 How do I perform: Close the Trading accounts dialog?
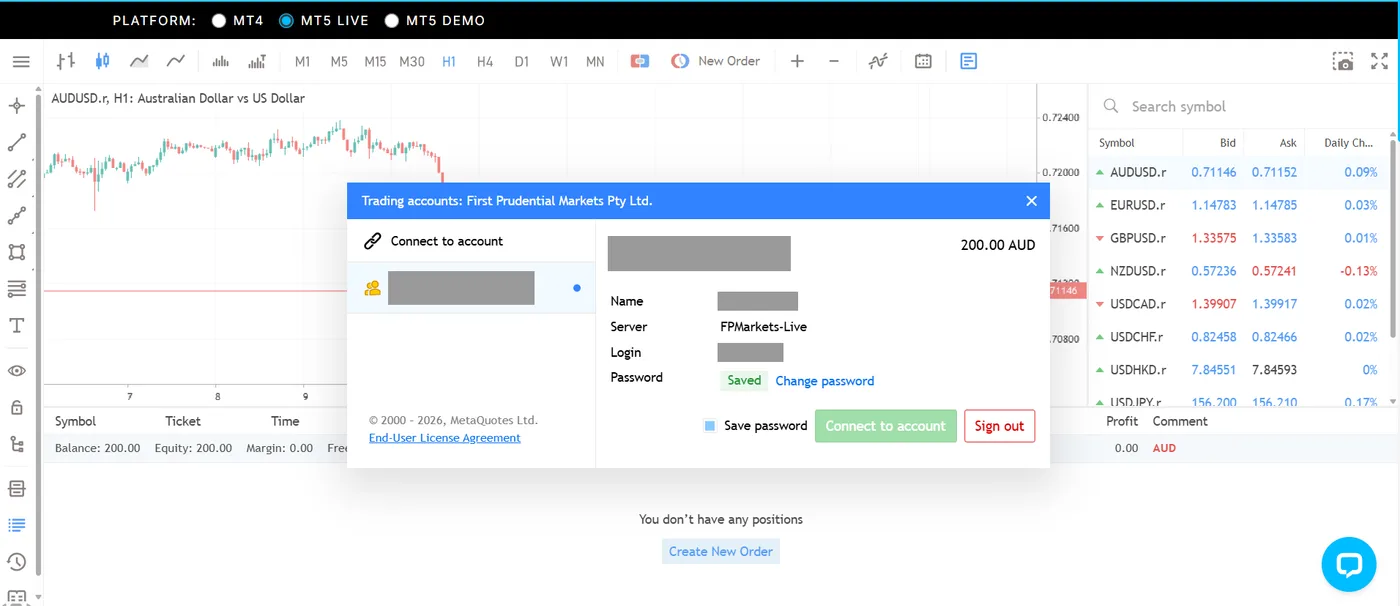1031,201
